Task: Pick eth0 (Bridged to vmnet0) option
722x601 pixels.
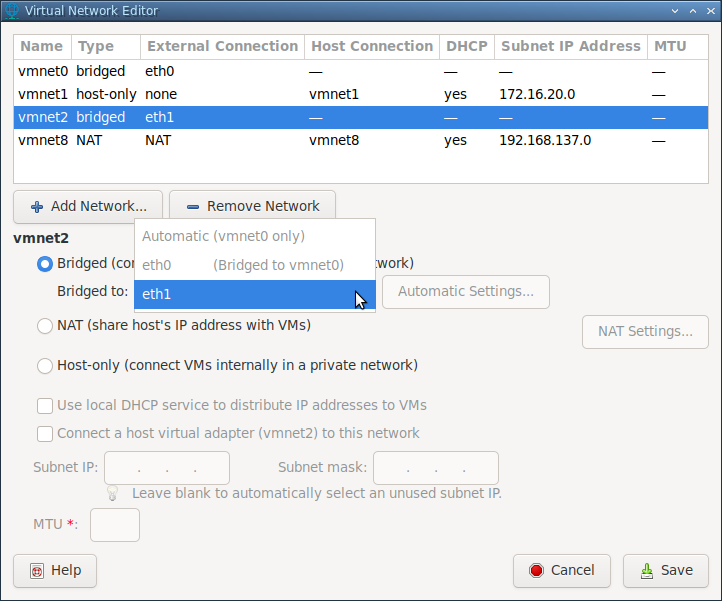Action: coord(255,265)
